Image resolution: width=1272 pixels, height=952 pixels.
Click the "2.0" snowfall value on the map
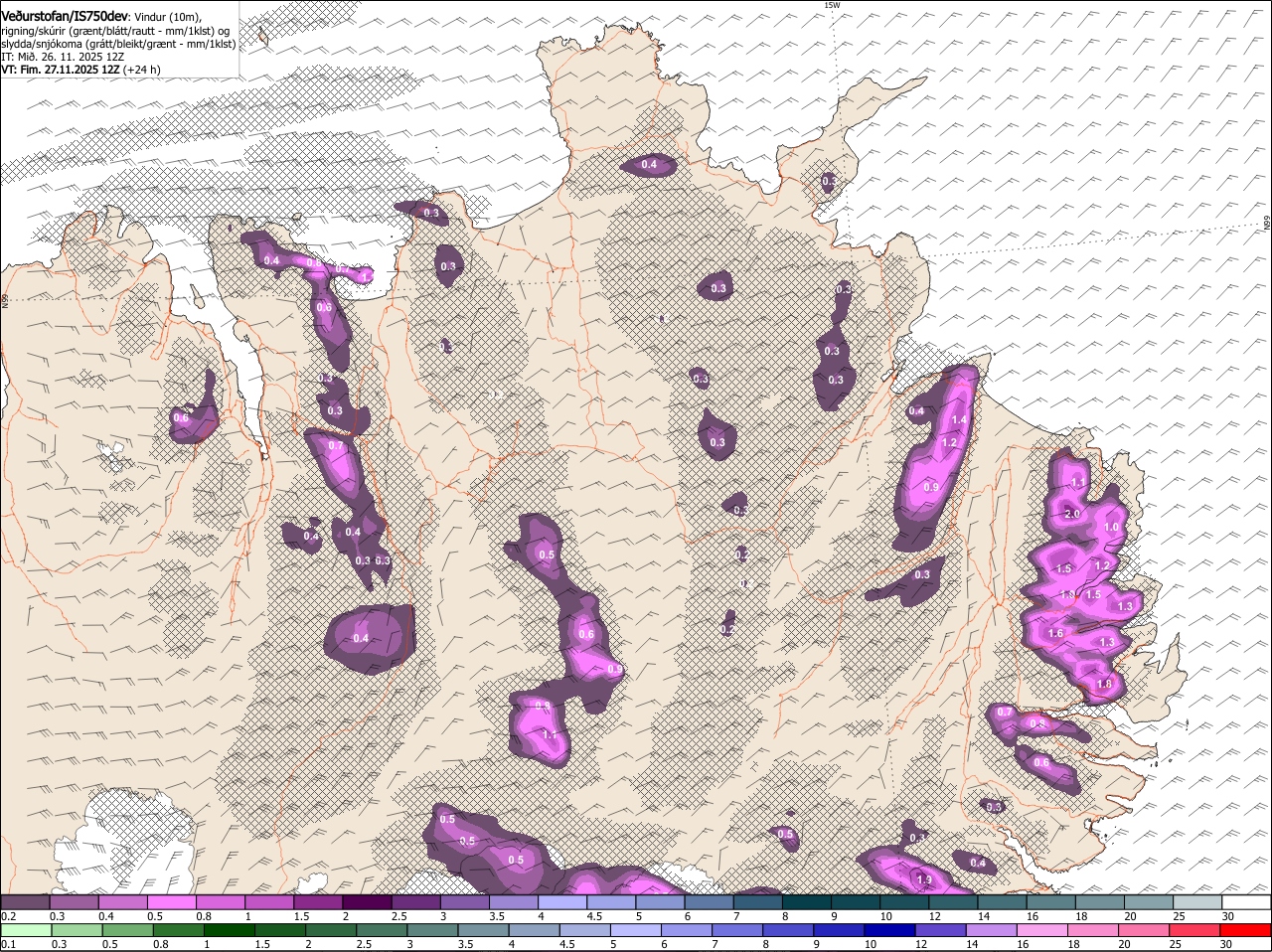[x=1072, y=514]
